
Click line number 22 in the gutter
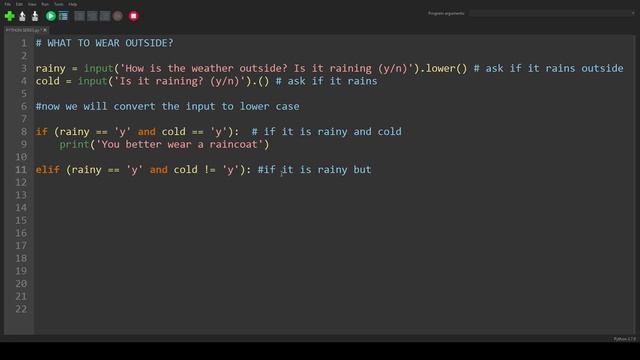[x=21, y=309]
